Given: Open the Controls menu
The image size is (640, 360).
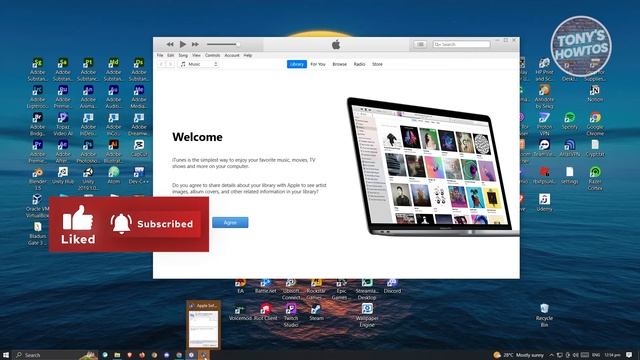Looking at the screenshot, I should [x=213, y=55].
